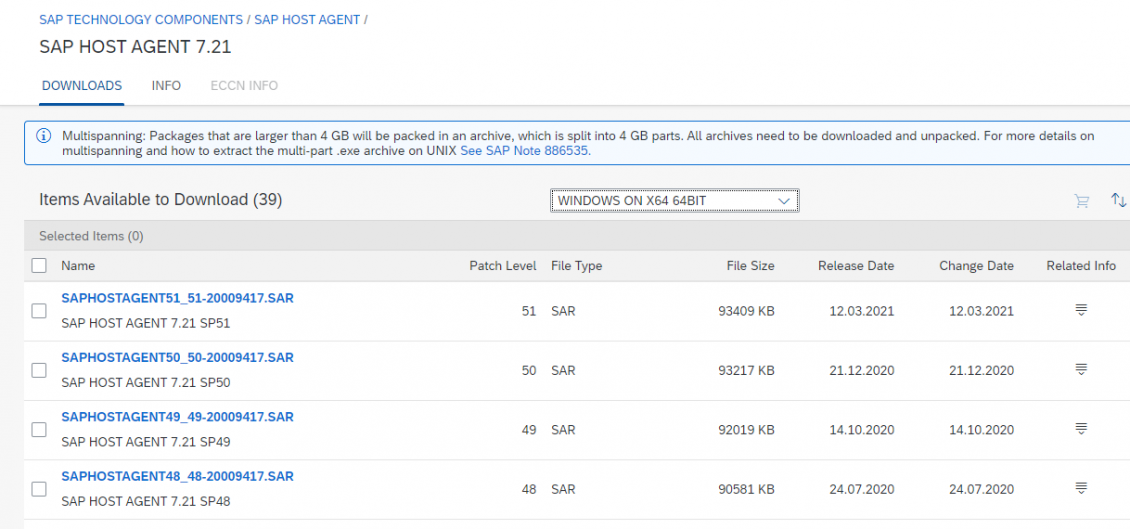Open related info for SAPHOSTAGENT49 row

[x=1080, y=429]
